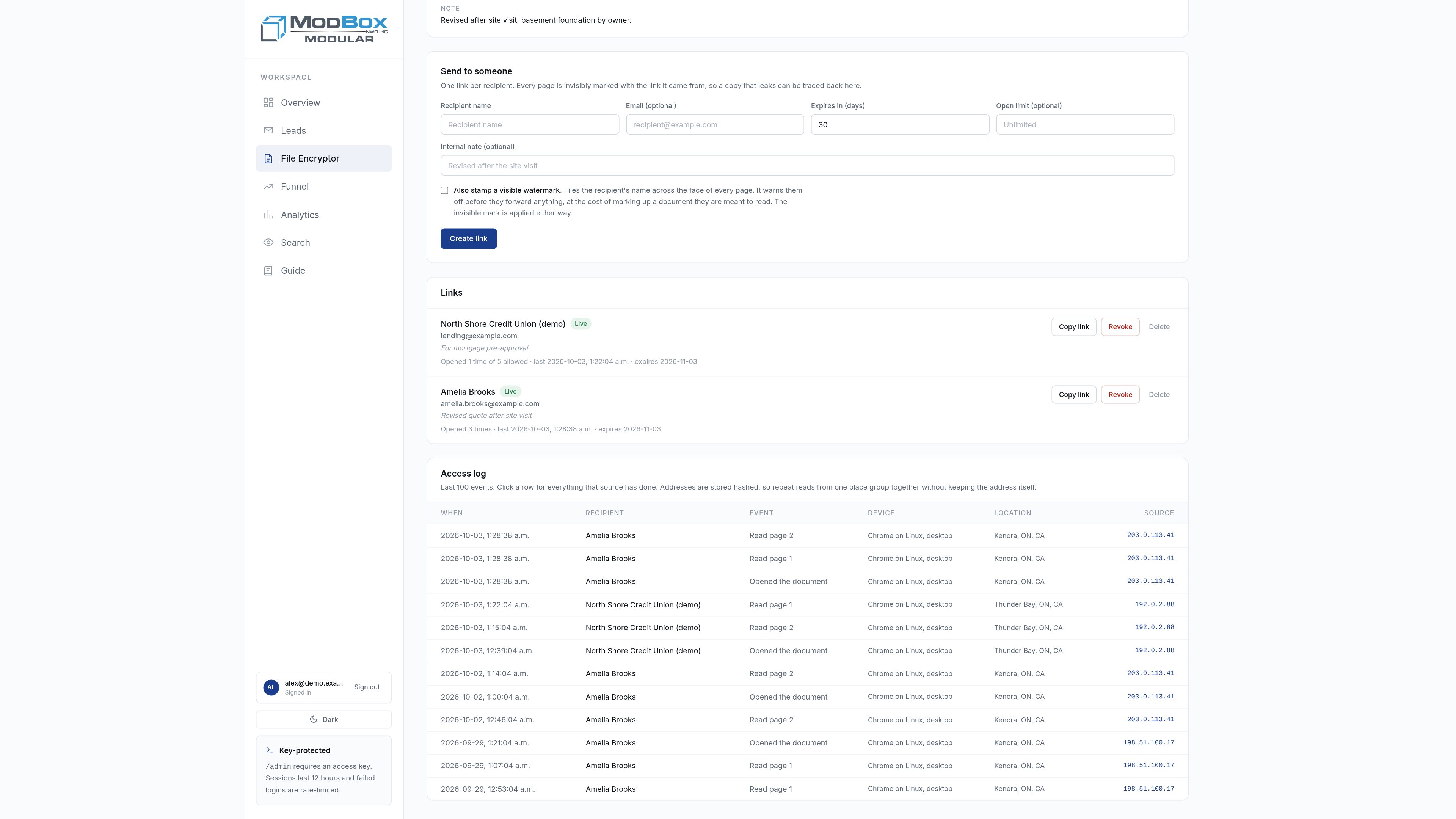Image resolution: width=1456 pixels, height=819 pixels.
Task: Delete the North Shore Credit Union link
Action: tap(1159, 327)
